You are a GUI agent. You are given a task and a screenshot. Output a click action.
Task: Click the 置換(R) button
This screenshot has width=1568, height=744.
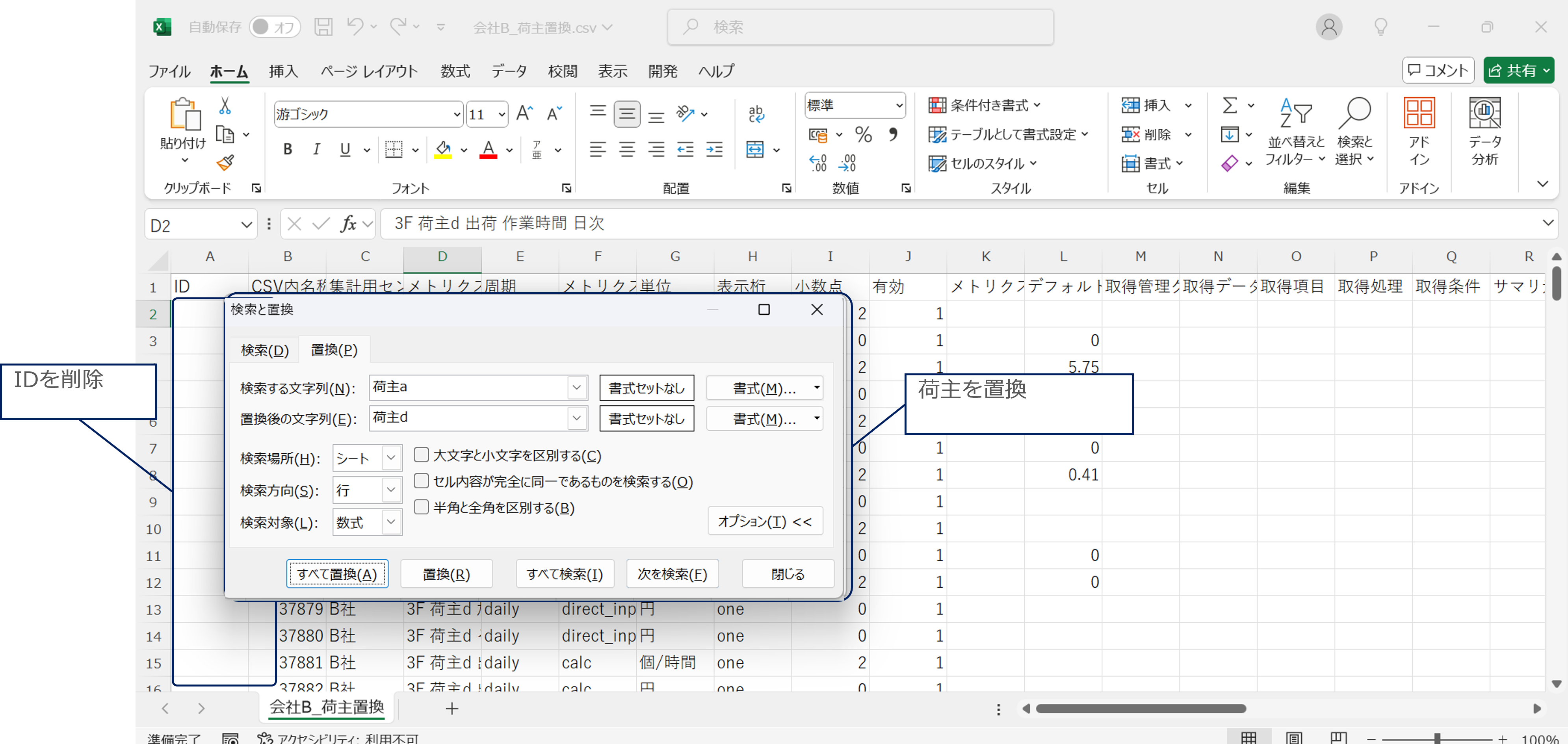pyautogui.click(x=446, y=574)
